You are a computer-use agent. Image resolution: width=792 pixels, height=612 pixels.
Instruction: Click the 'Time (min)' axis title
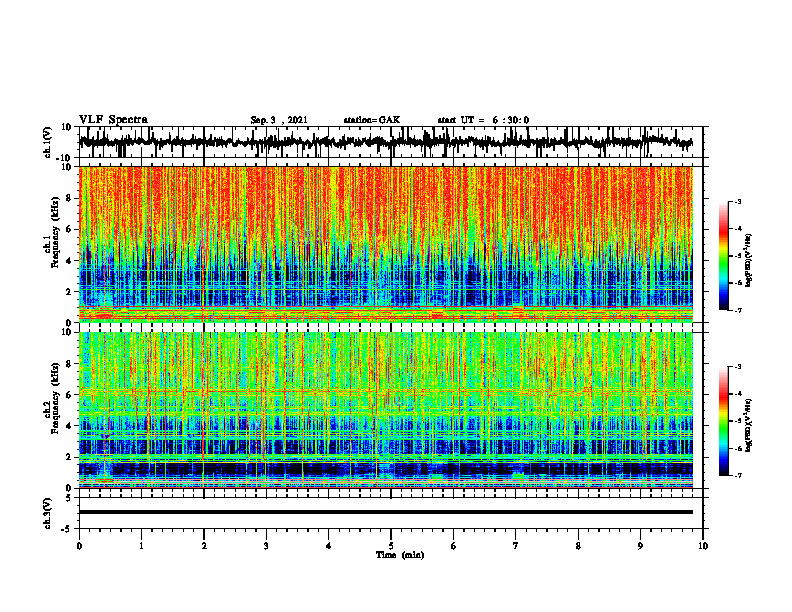point(400,555)
